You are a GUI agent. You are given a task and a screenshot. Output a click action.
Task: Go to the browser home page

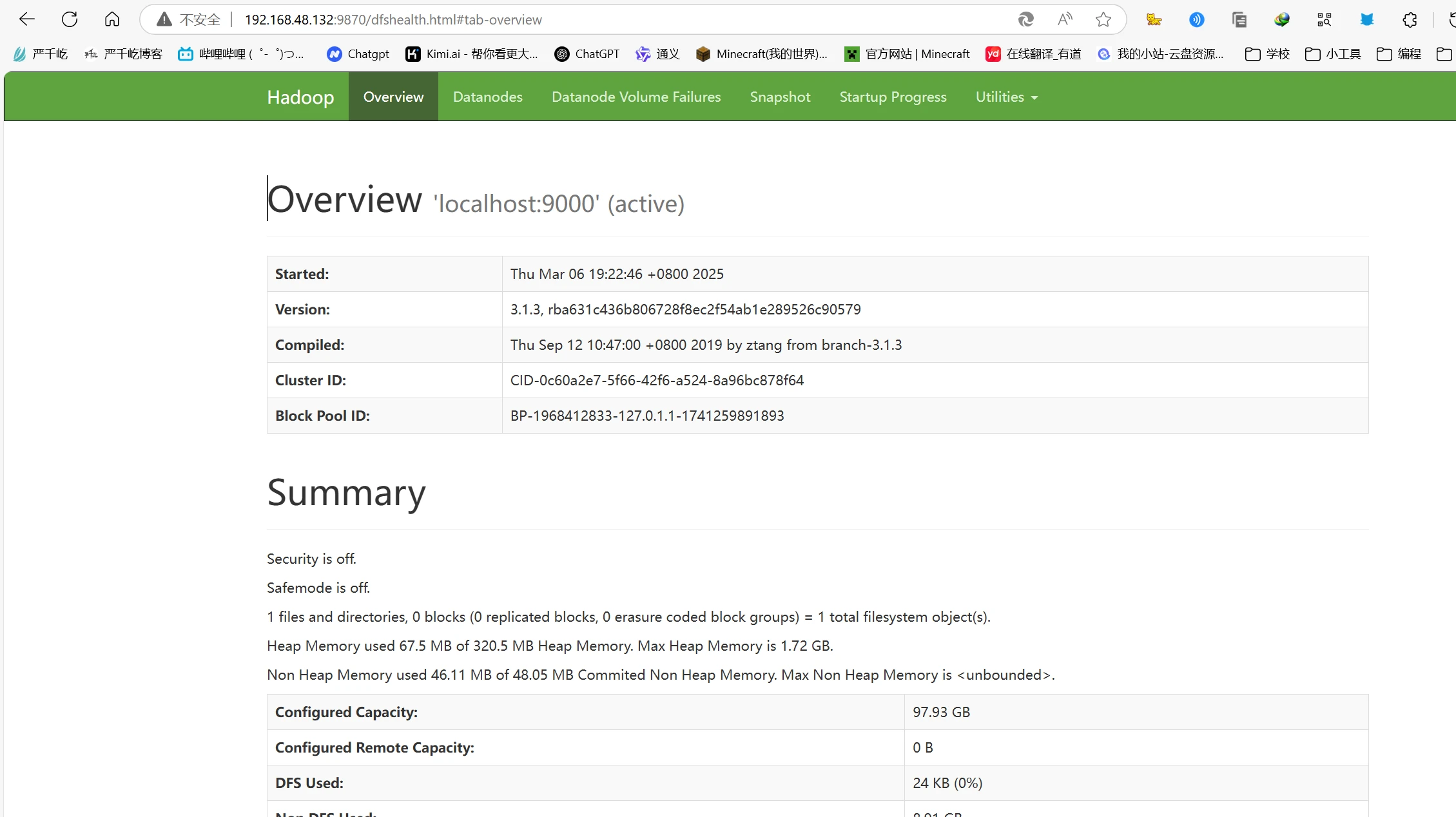112,19
